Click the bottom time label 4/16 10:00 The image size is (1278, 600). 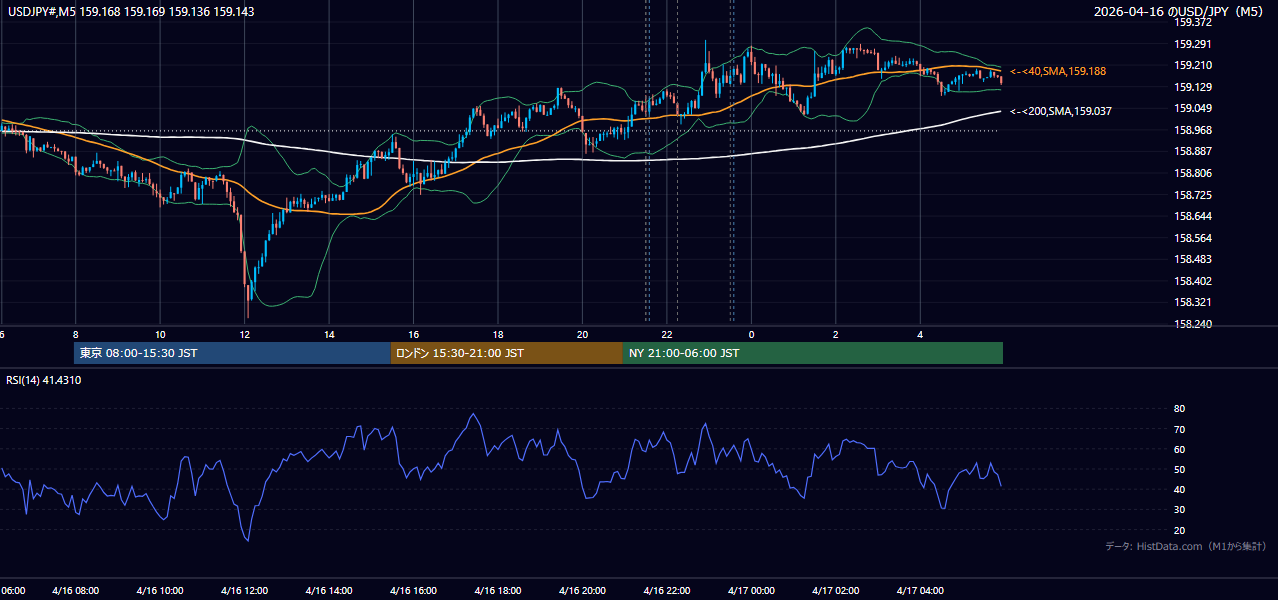(x=160, y=591)
